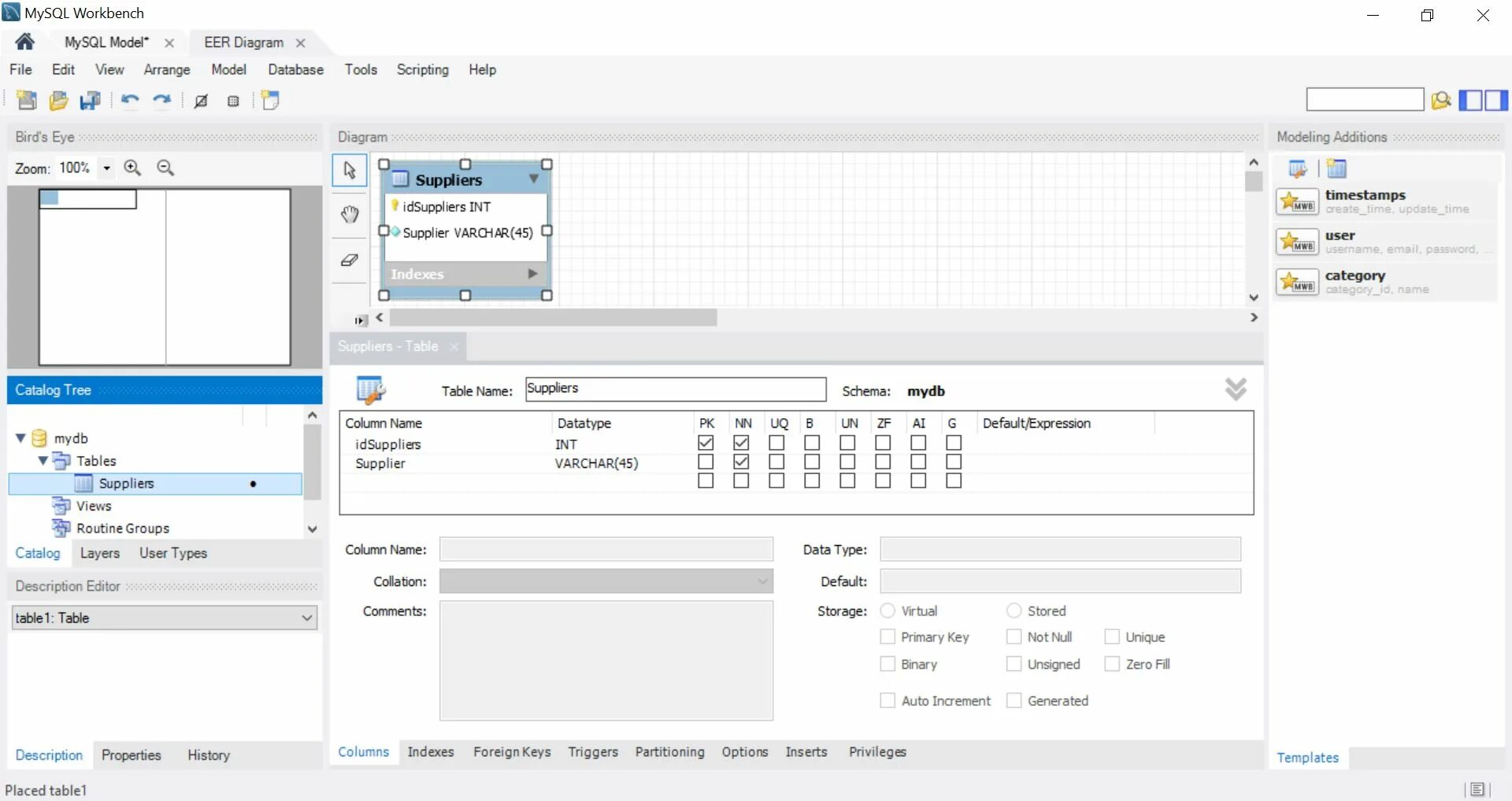1512x801 pixels.
Task: Click the table template icon in Modeling Additions
Action: coord(1336,169)
